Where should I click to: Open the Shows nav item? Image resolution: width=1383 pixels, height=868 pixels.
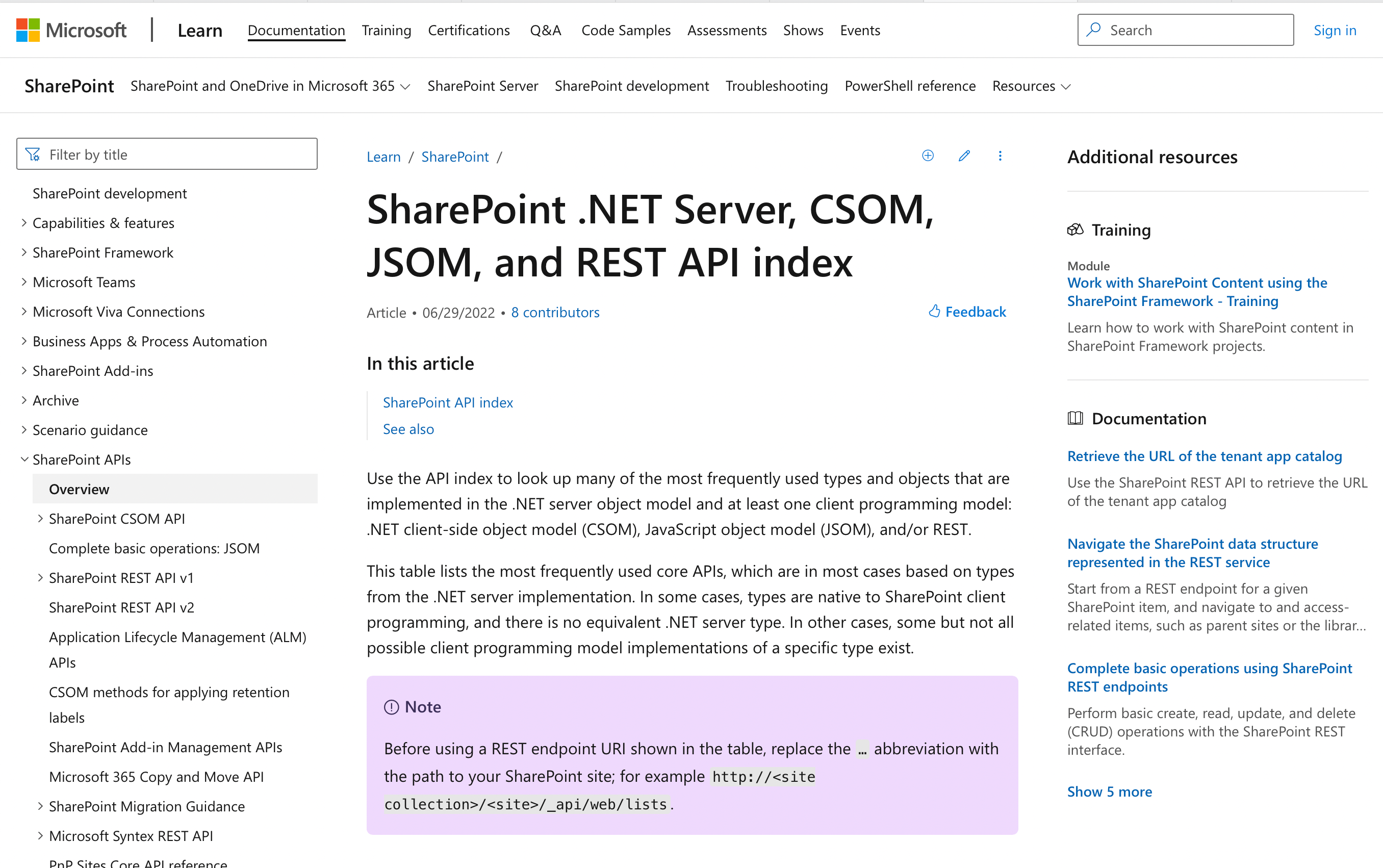[803, 30]
